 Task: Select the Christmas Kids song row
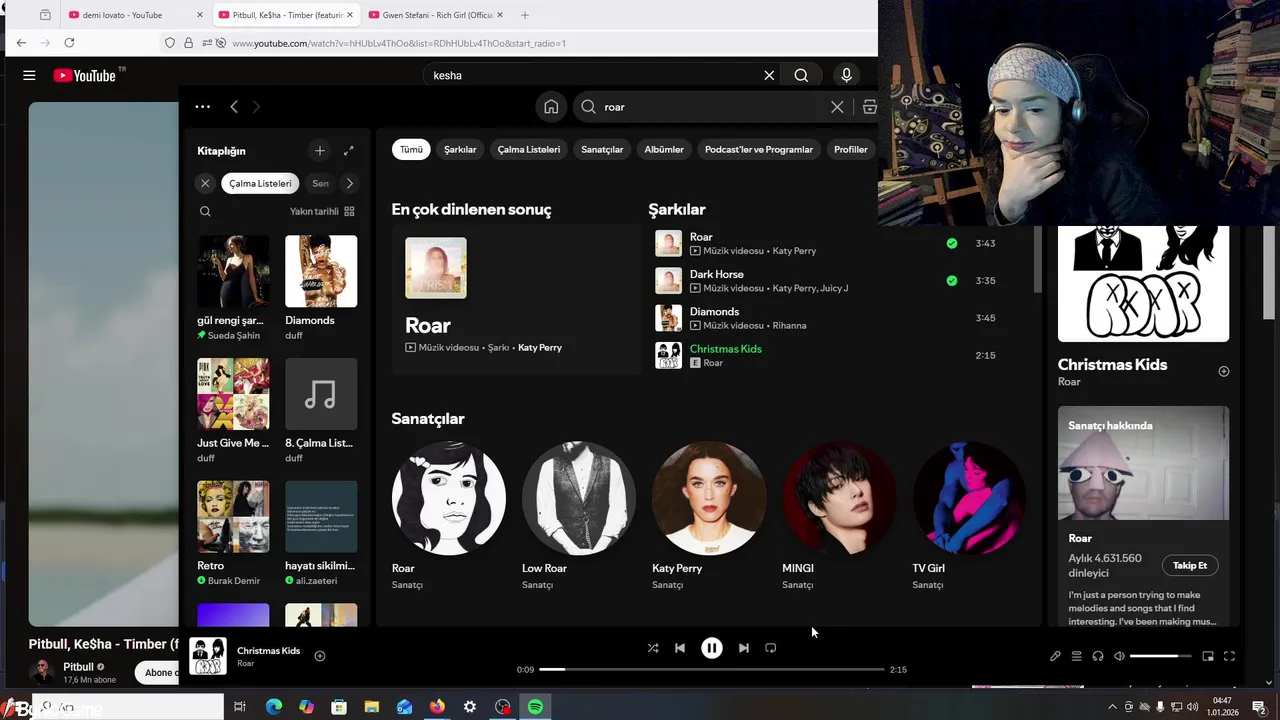pyautogui.click(x=840, y=355)
